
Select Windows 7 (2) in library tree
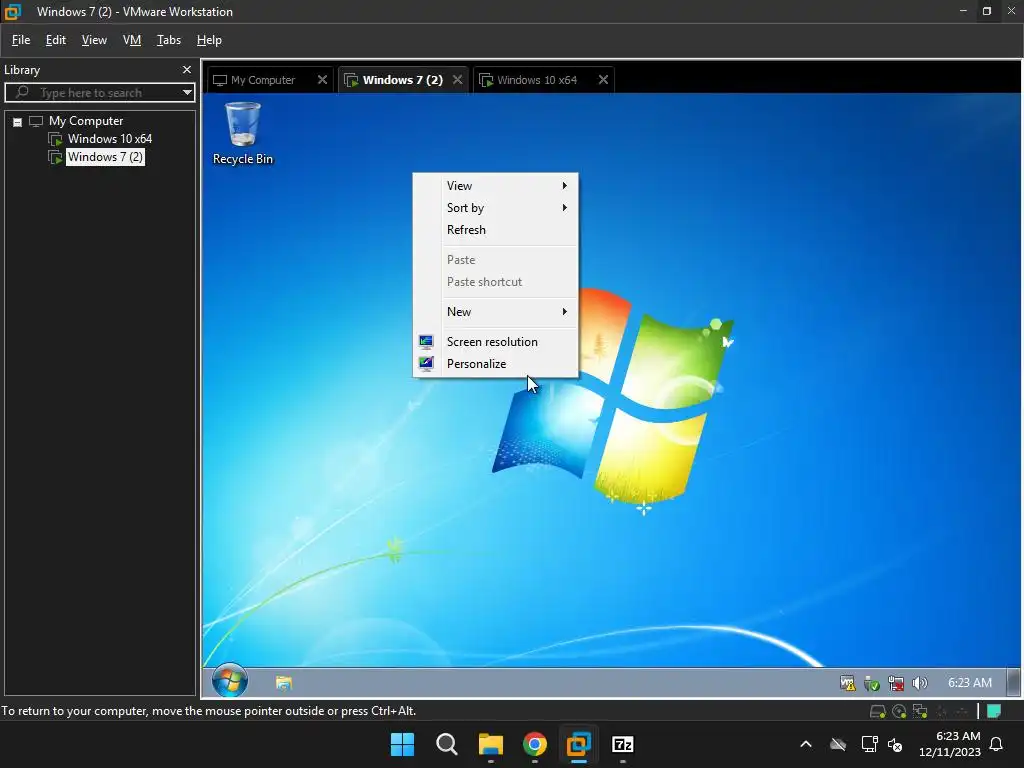[x=105, y=157]
